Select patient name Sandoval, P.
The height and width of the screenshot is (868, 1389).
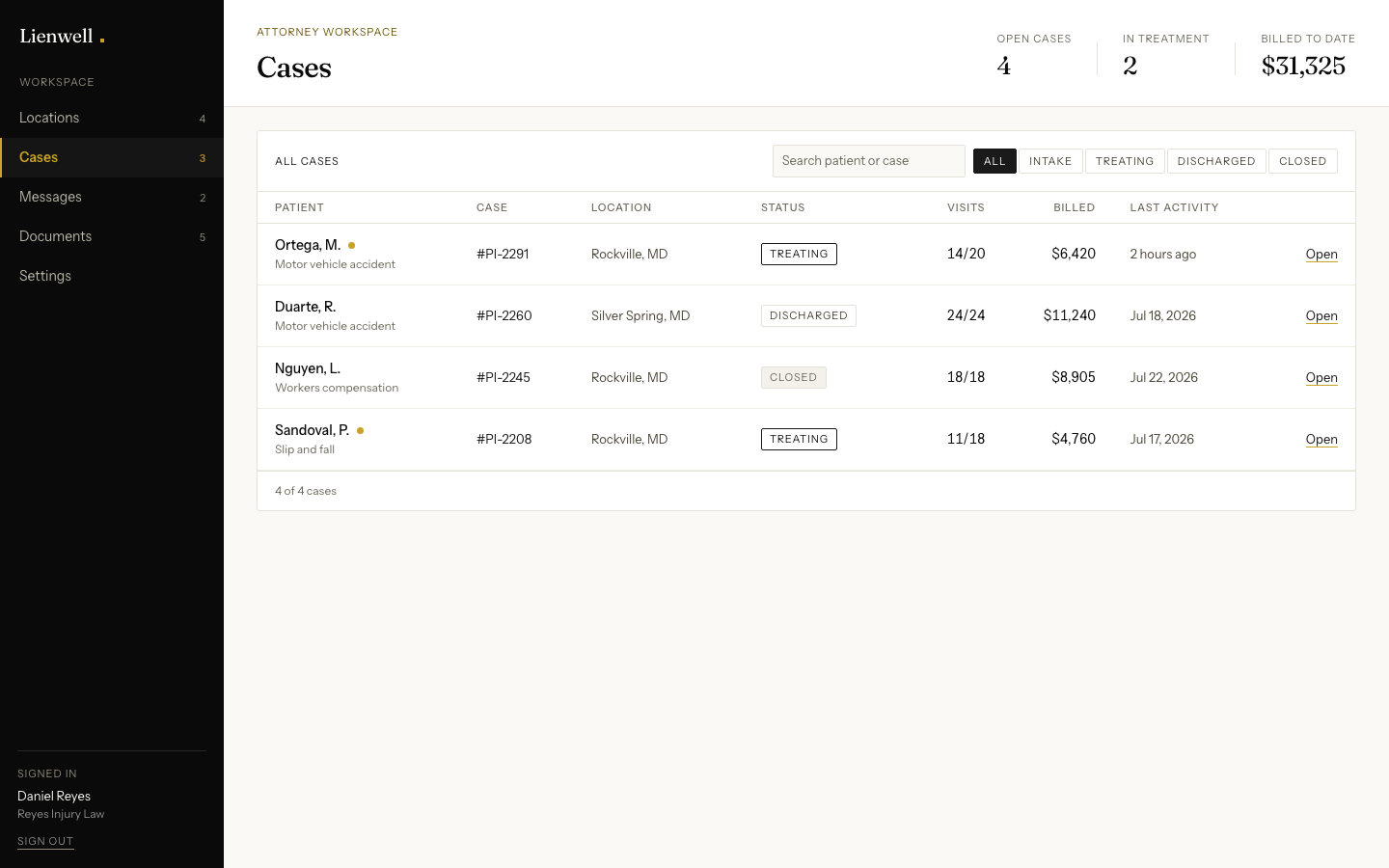pos(313,430)
